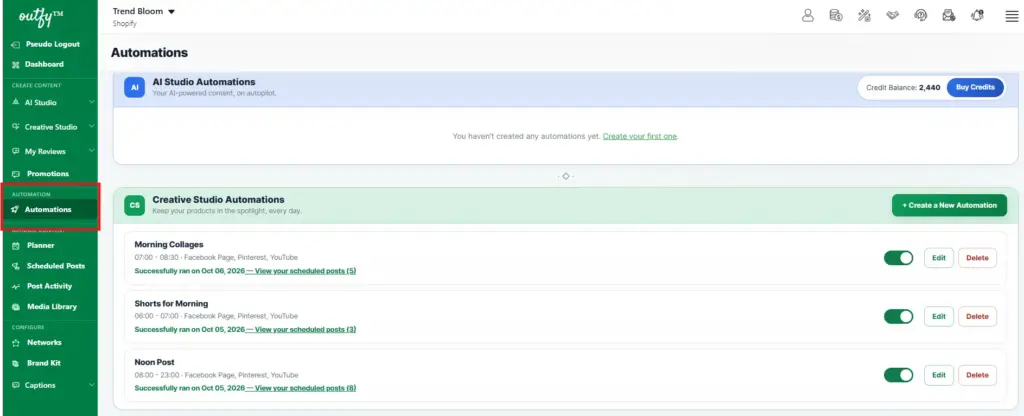The width and height of the screenshot is (1024, 416).
Task: Click the billing coins icon in header
Action: 836,16
